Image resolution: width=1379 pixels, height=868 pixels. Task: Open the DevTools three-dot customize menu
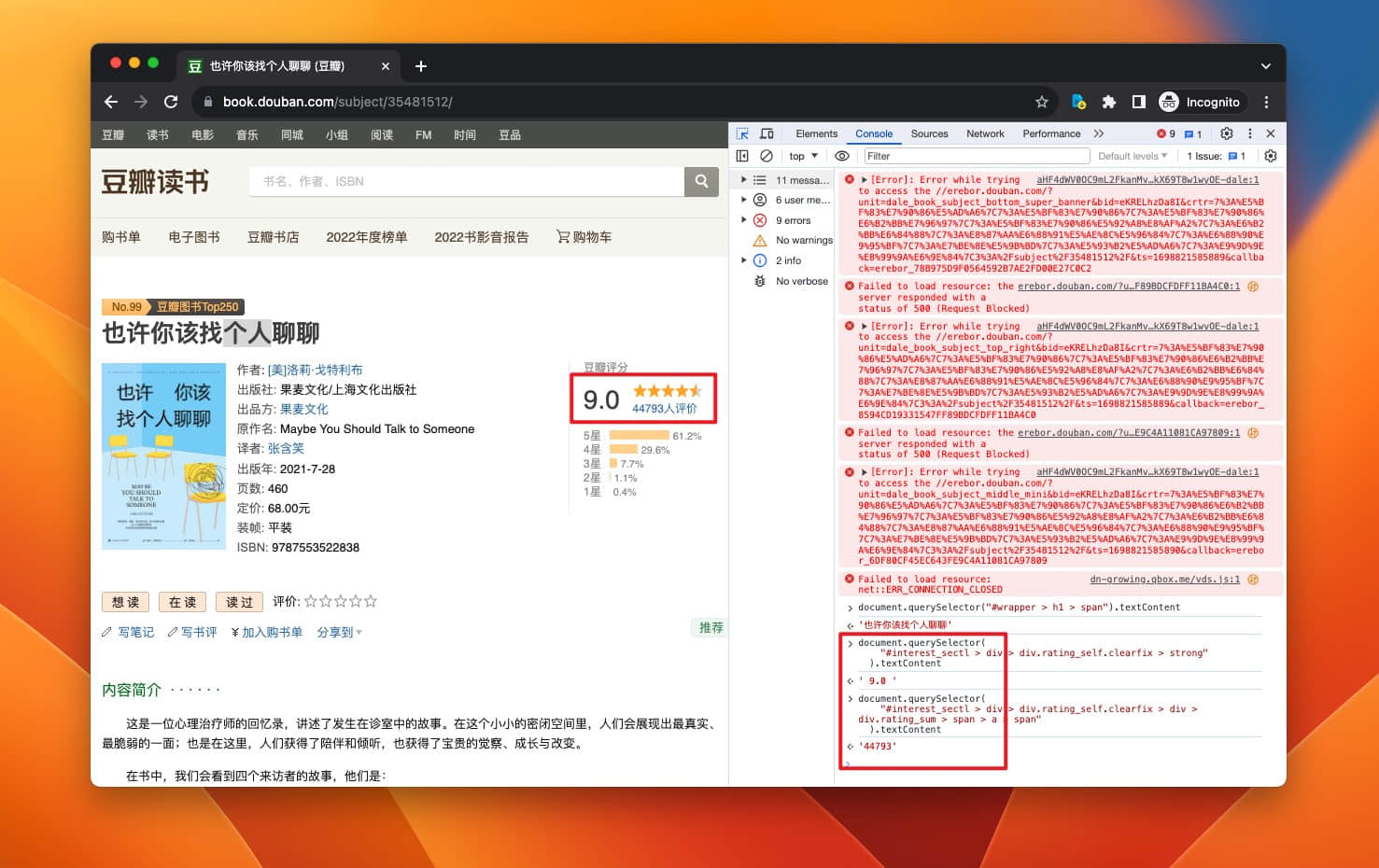point(1250,133)
